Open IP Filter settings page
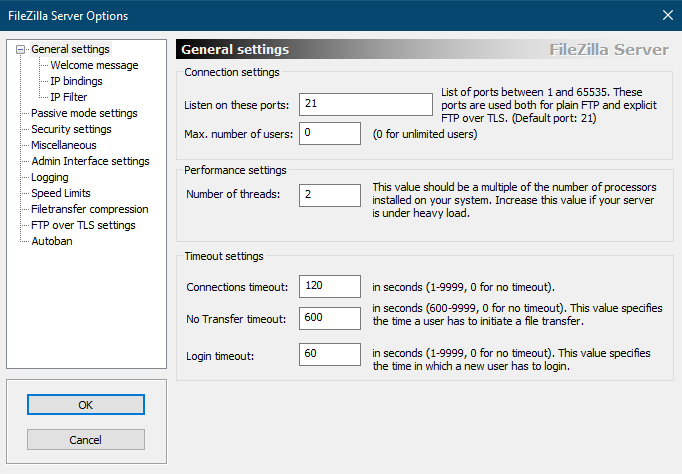The height and width of the screenshot is (474, 682). pyautogui.click(x=68, y=97)
